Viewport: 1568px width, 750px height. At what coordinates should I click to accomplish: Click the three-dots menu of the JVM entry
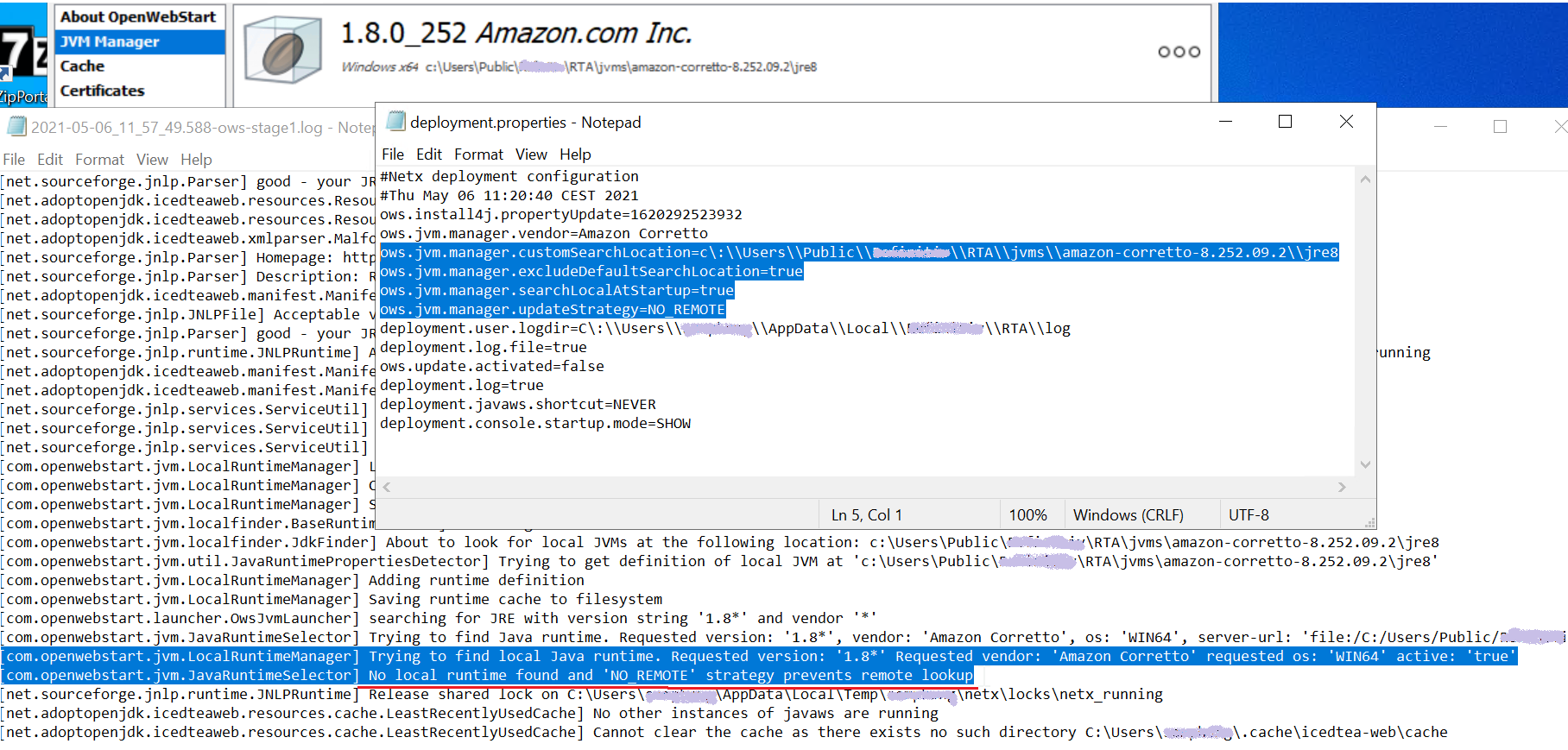point(1179,52)
